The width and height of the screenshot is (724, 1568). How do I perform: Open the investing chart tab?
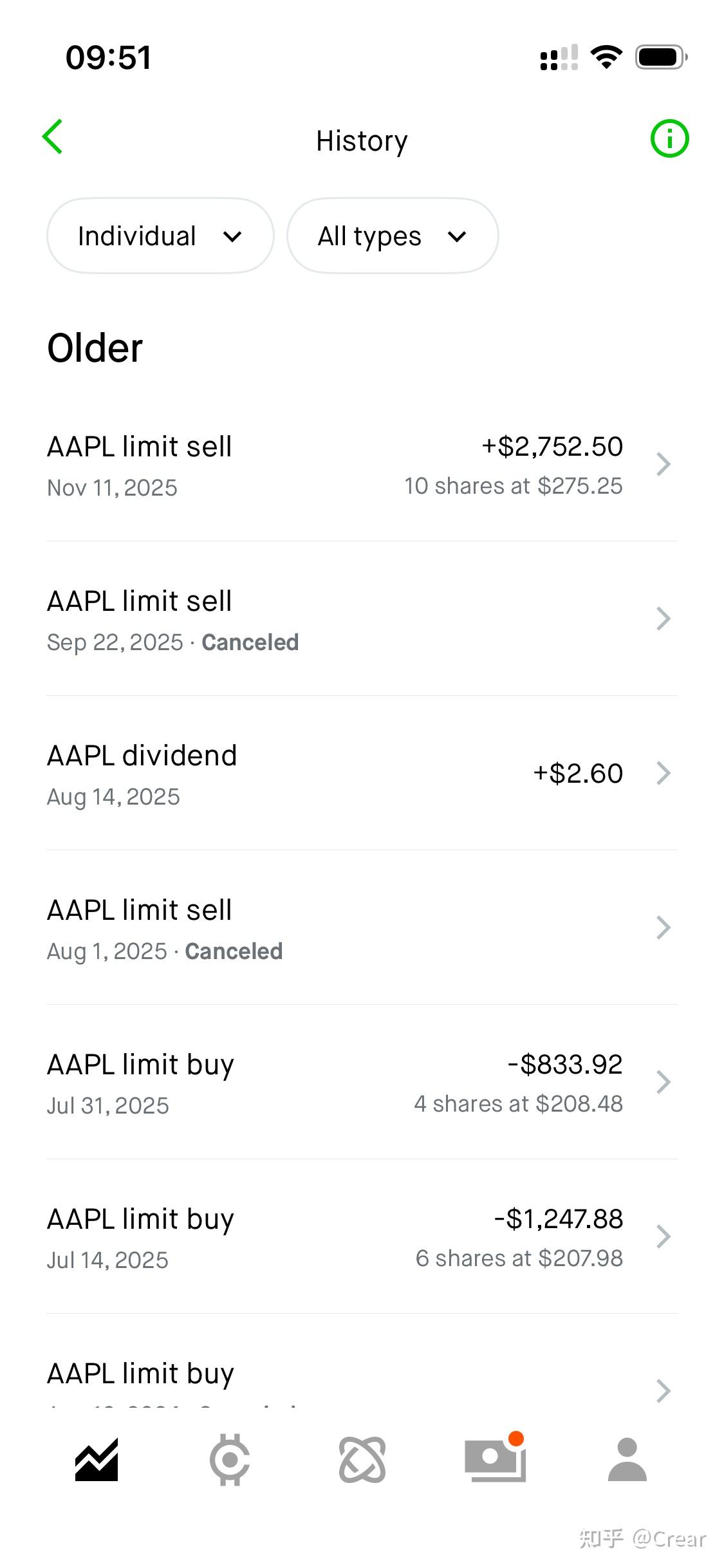click(97, 1460)
